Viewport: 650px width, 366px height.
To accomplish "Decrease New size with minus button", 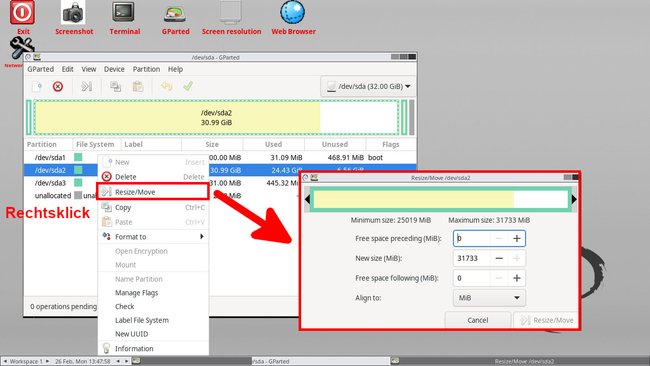I will point(499,258).
